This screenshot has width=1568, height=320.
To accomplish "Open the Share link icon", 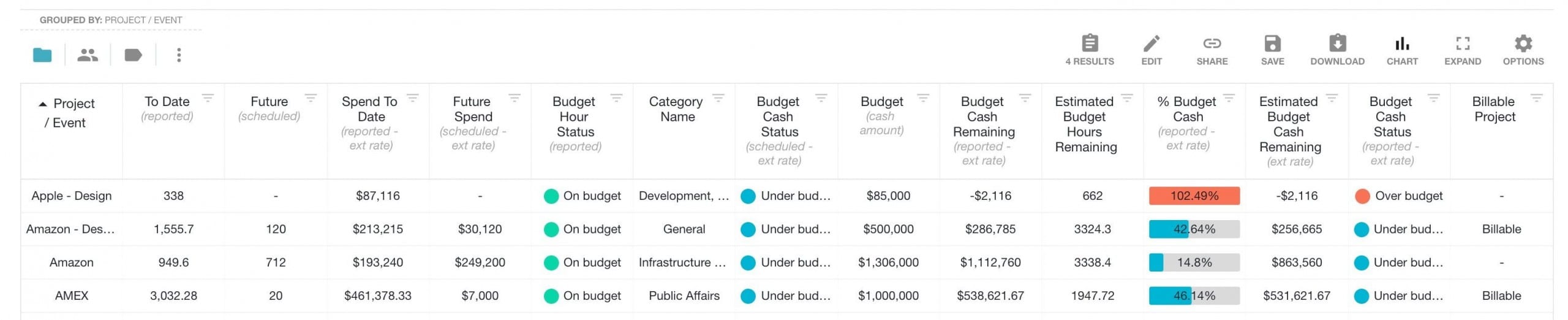I will (1212, 44).
